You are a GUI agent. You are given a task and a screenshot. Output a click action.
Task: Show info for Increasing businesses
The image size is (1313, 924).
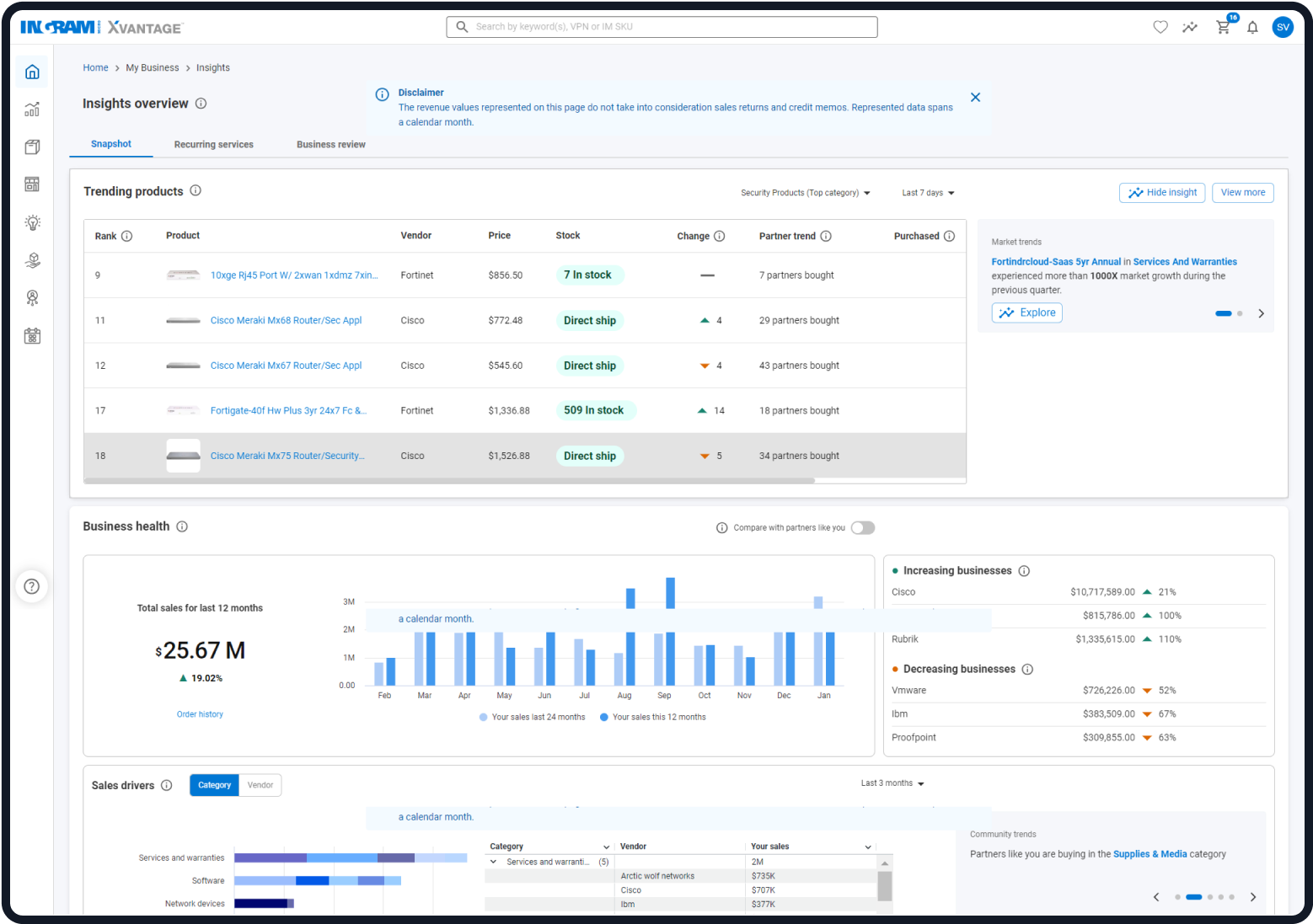pos(1025,571)
